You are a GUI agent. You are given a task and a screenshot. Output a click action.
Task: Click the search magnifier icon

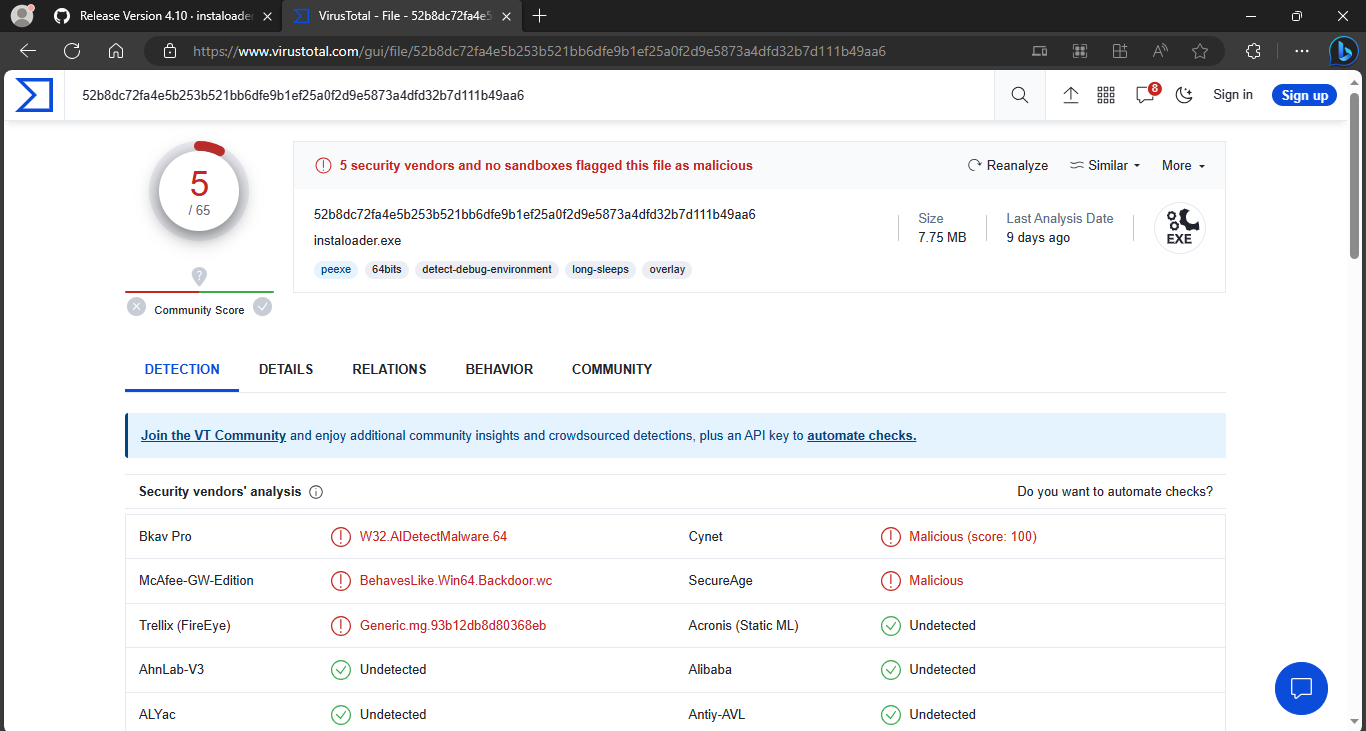1019,94
